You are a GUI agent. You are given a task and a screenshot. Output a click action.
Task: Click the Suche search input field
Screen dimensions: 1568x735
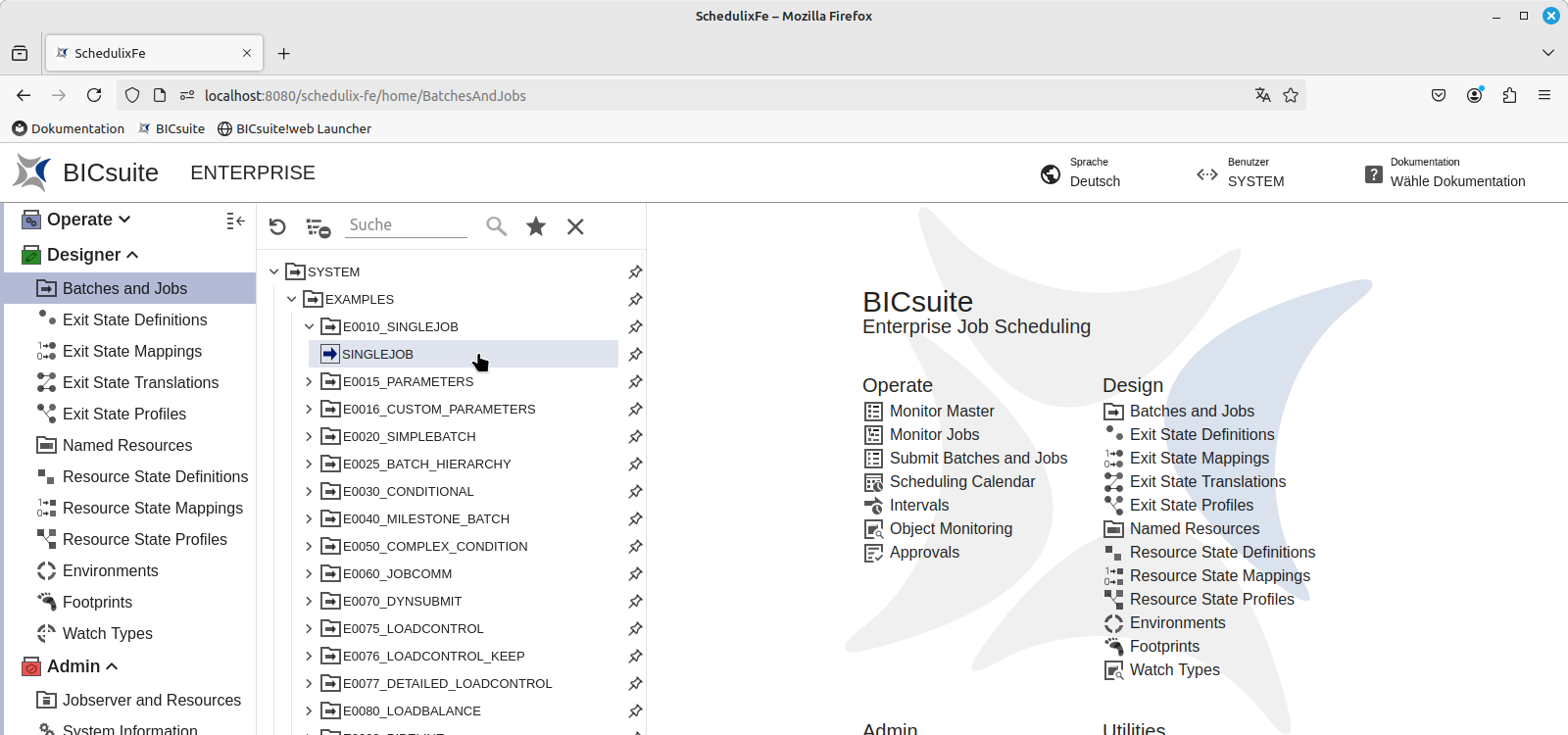click(x=407, y=224)
